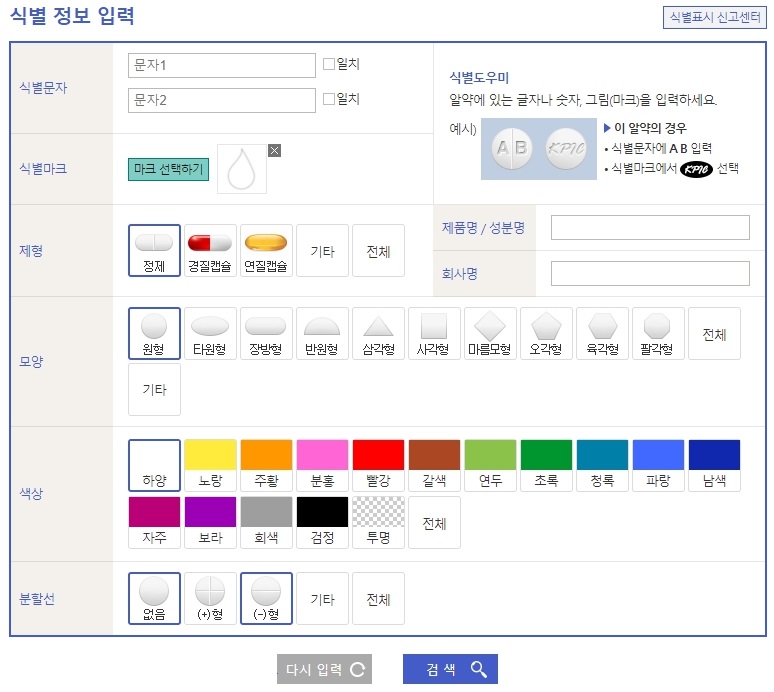The height and width of the screenshot is (692, 774).
Task: Click the 검색 search button
Action: (450, 669)
